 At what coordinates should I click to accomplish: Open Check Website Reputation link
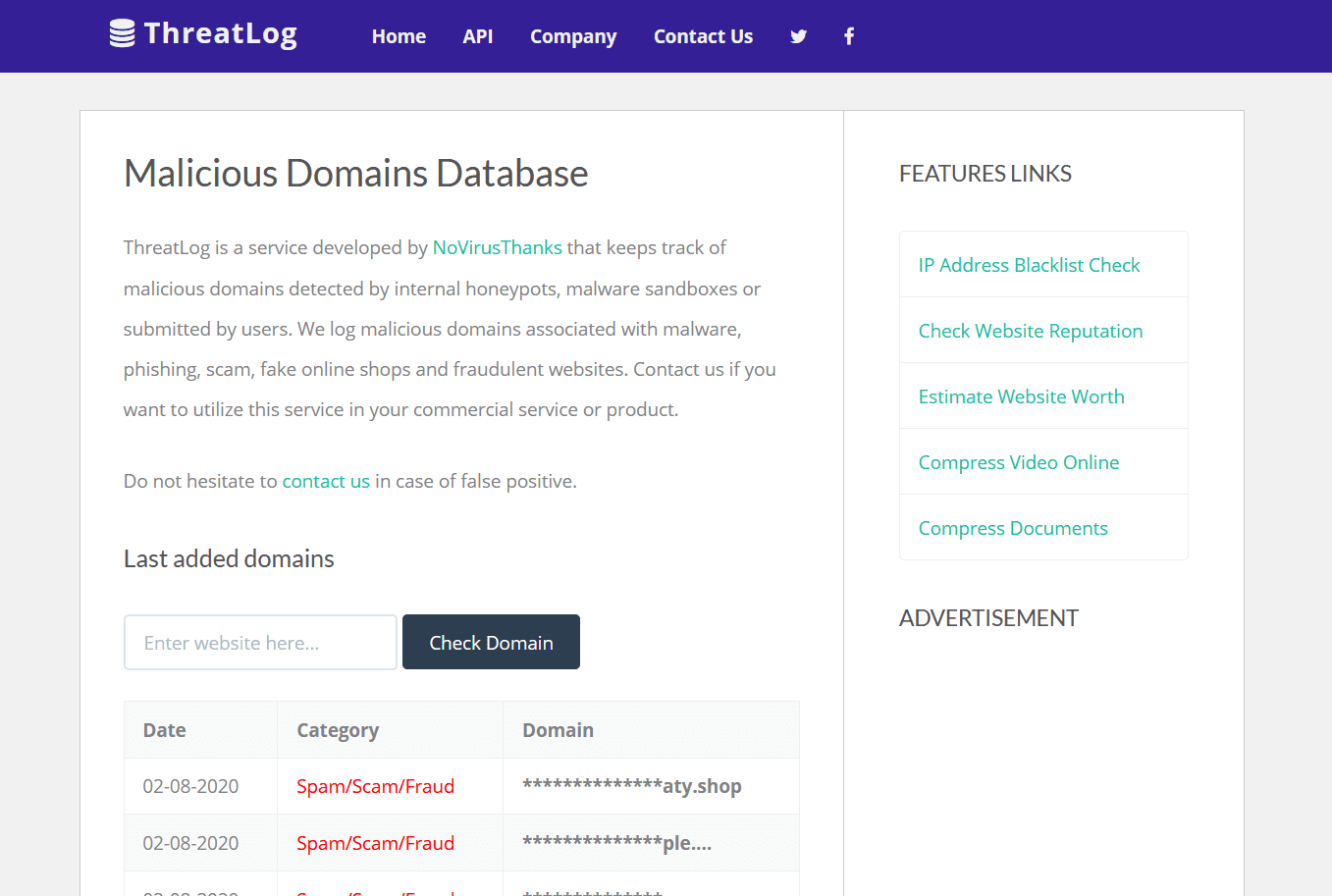(x=1031, y=331)
